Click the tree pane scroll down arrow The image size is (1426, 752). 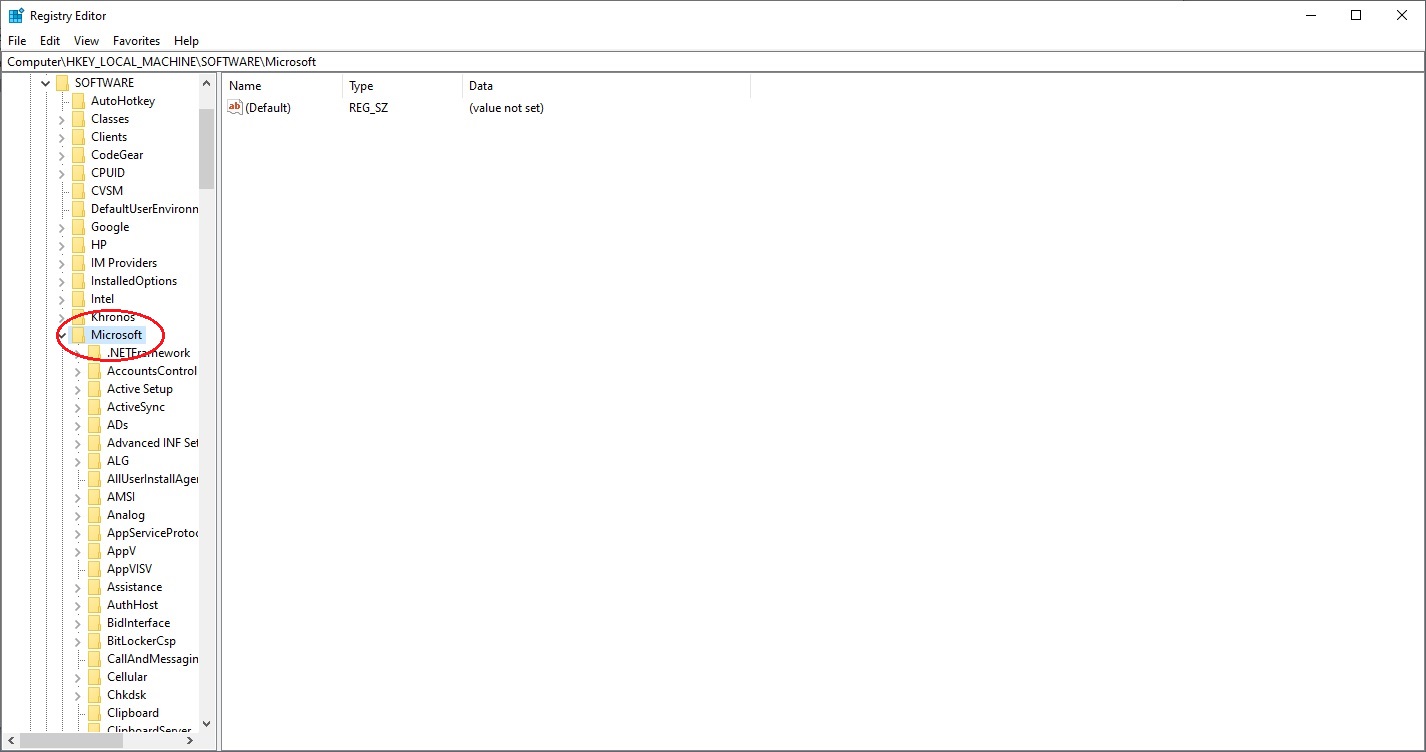tap(206, 723)
